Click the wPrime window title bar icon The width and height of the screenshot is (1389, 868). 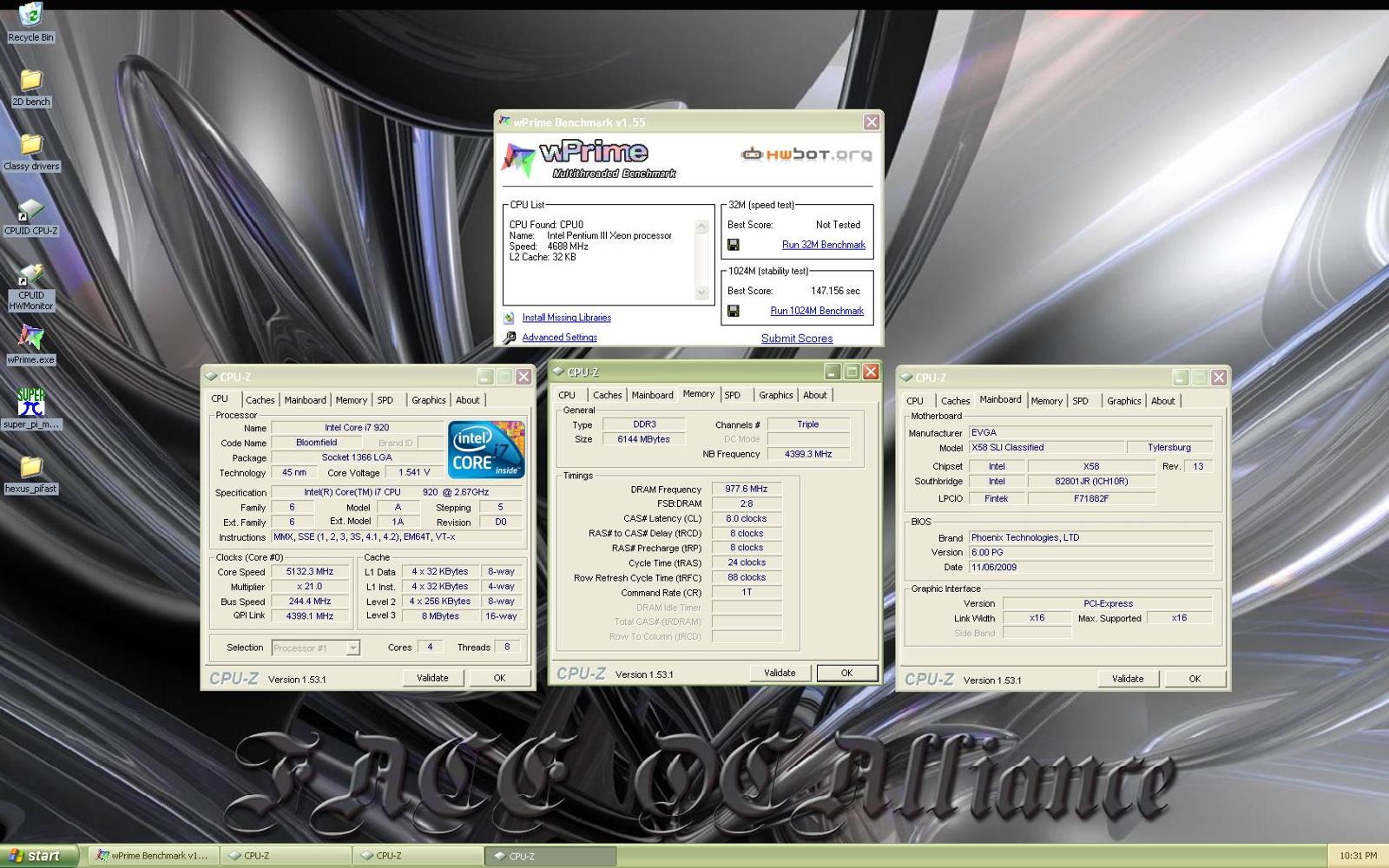(x=504, y=122)
